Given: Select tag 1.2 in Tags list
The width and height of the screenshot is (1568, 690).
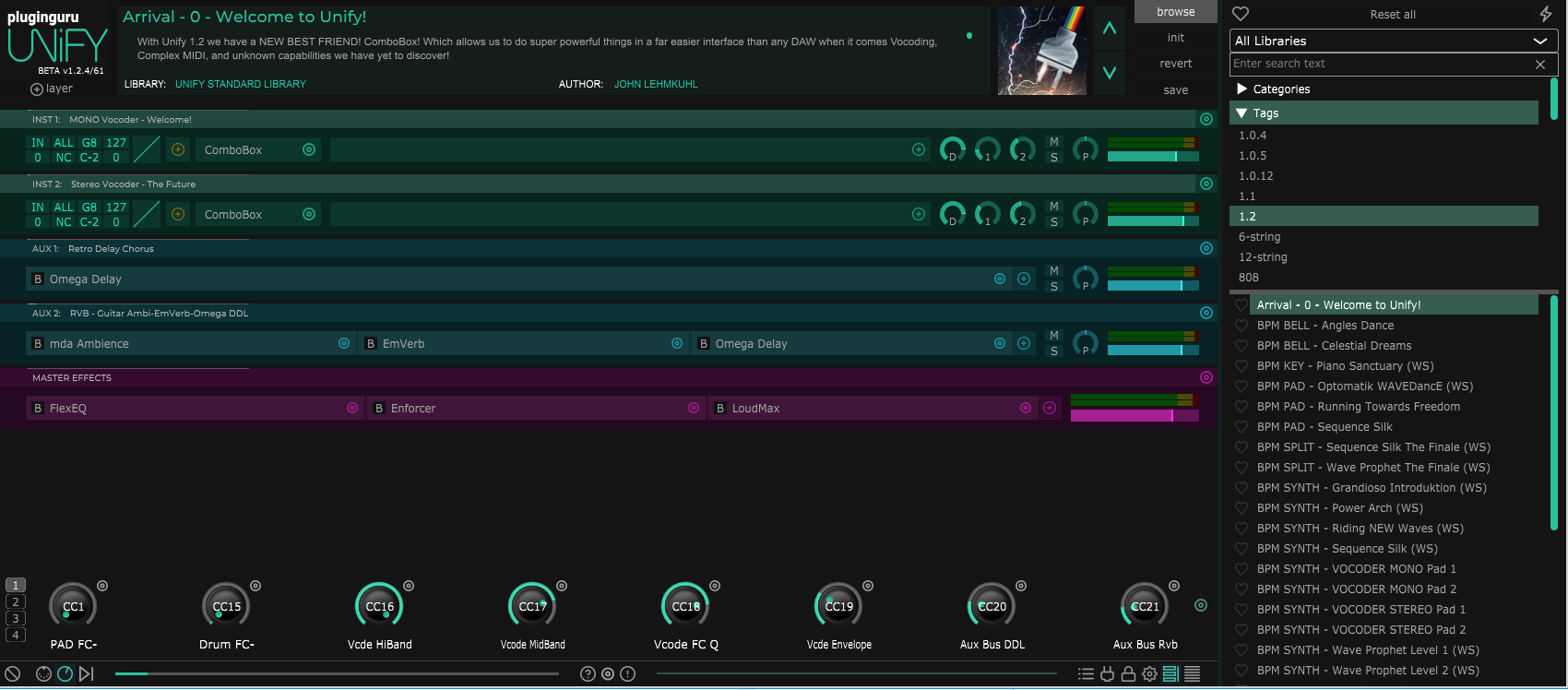Looking at the screenshot, I should coord(1384,216).
